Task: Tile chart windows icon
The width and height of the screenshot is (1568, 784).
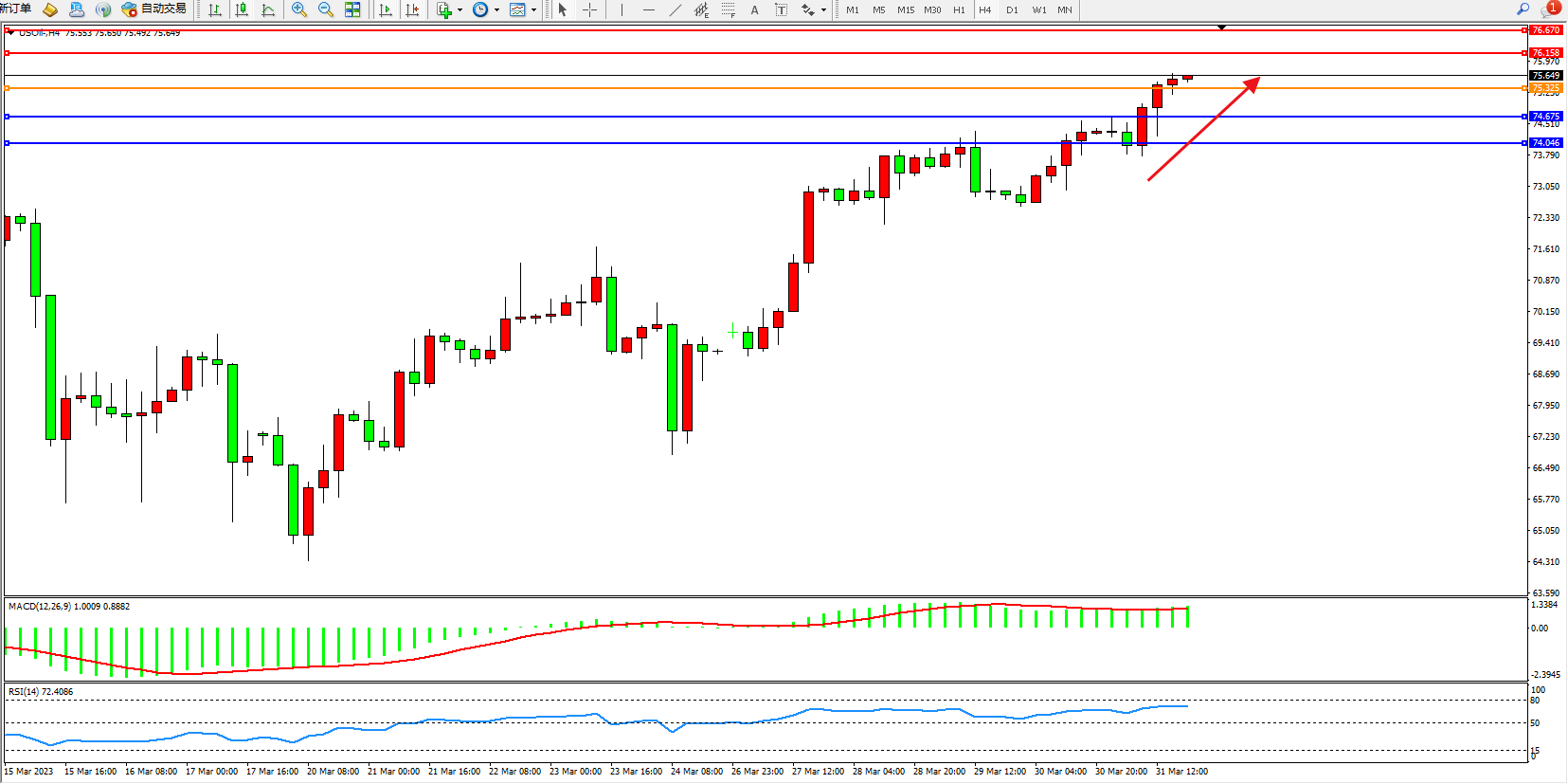Action: pyautogui.click(x=352, y=9)
